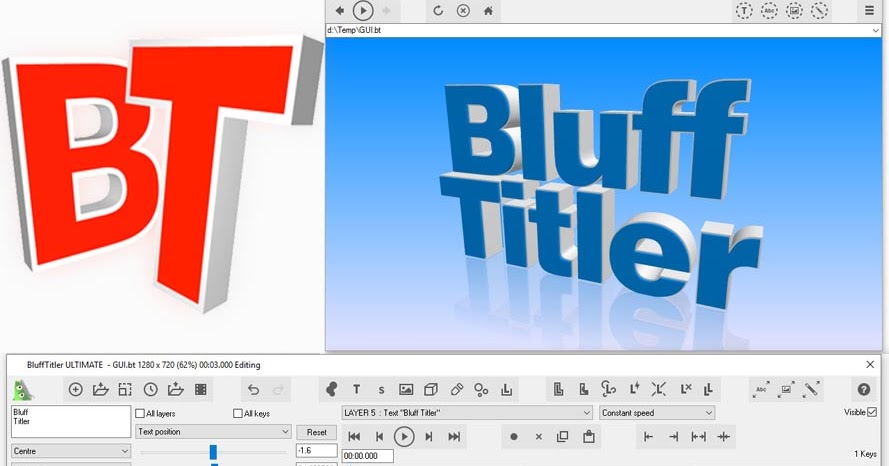
Task: Click the blob-shaped layer icon
Action: coord(331,389)
